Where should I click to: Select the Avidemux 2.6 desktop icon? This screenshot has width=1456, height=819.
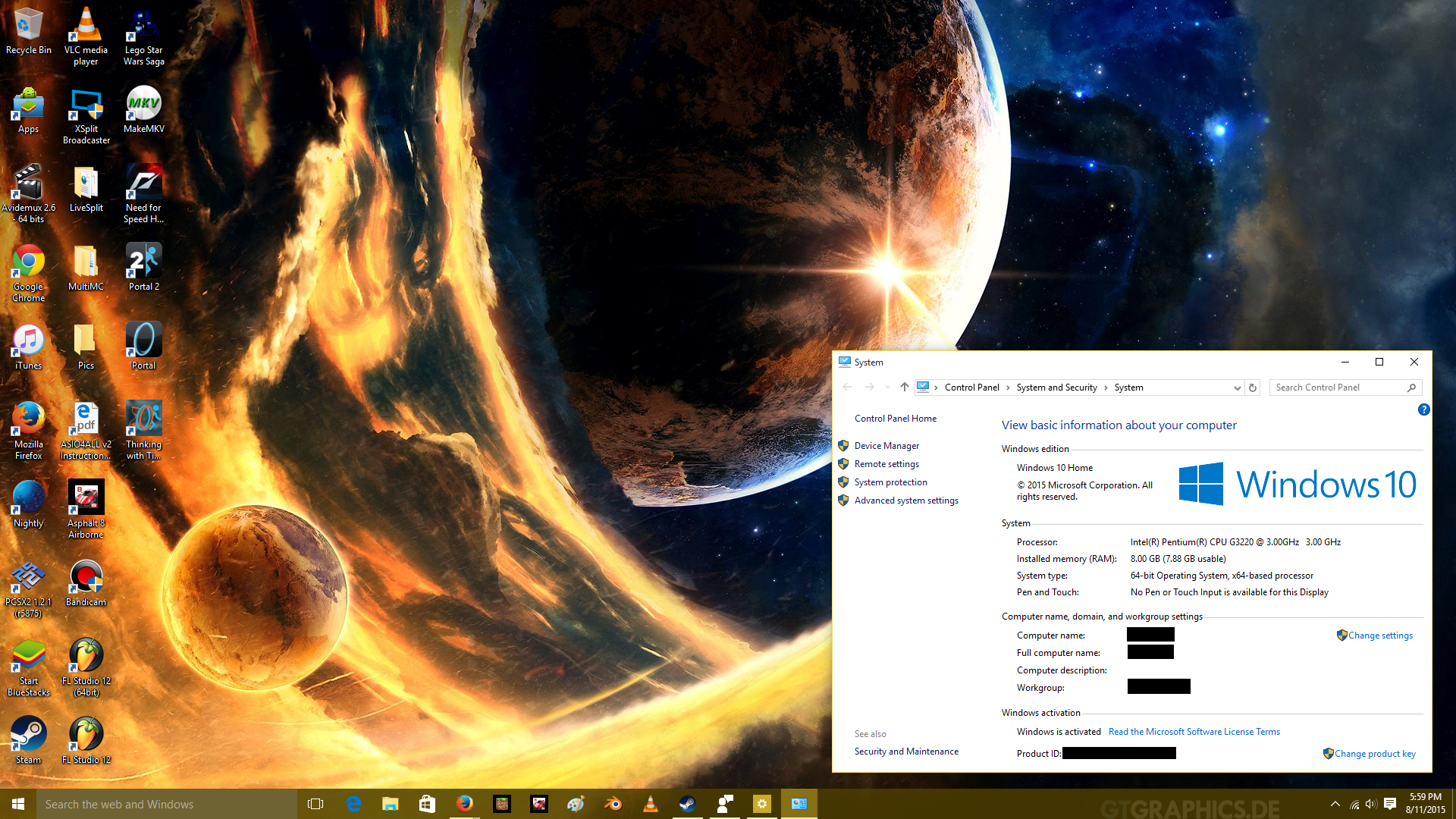pos(28,194)
